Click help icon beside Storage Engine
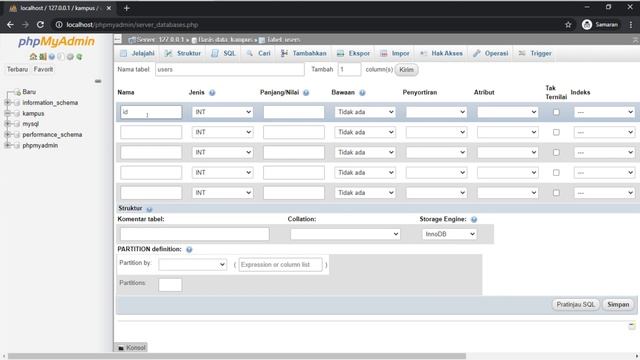This screenshot has width=640, height=360. 474,219
